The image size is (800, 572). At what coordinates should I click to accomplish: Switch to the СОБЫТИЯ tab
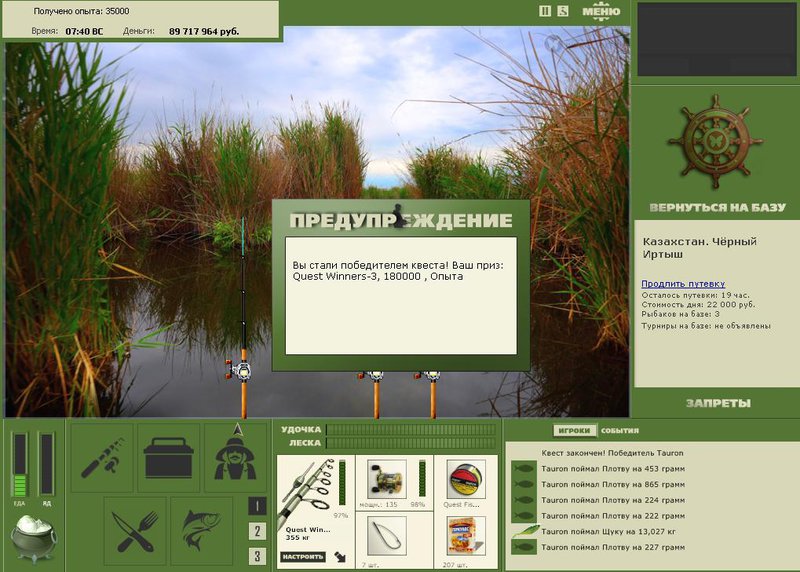619,431
